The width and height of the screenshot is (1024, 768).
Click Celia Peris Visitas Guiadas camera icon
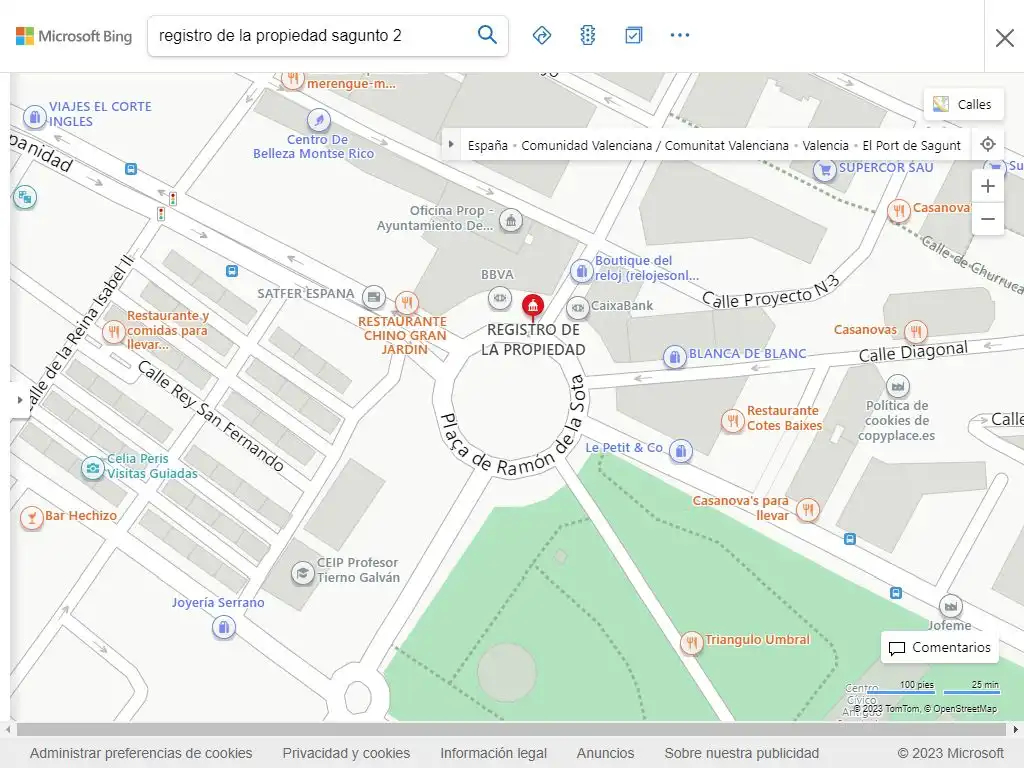[93, 468]
